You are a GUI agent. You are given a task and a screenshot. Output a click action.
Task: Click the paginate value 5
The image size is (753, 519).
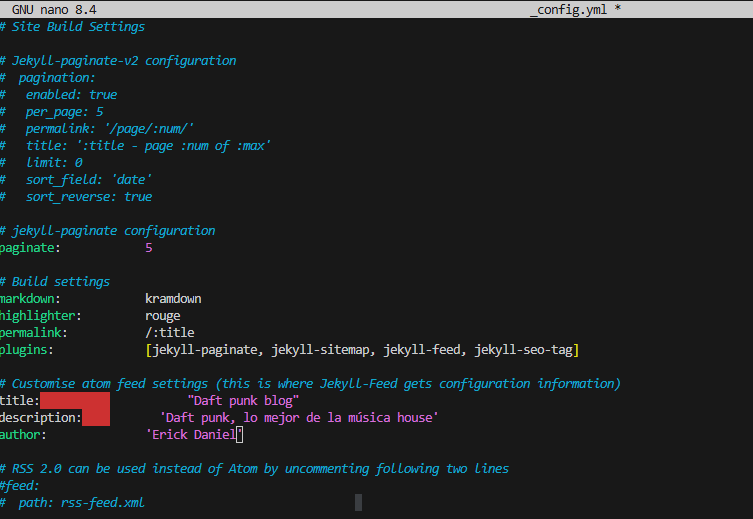pos(149,248)
